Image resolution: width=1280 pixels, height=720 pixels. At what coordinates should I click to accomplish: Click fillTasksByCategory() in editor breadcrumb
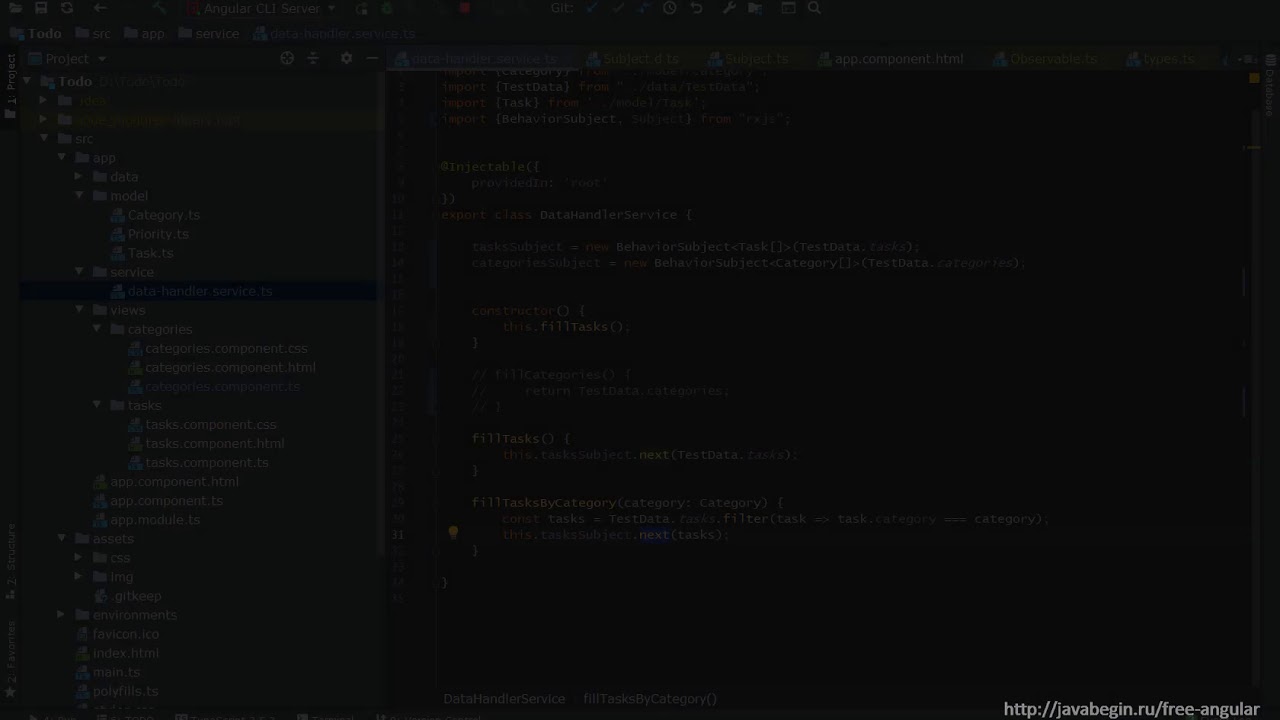(x=650, y=699)
